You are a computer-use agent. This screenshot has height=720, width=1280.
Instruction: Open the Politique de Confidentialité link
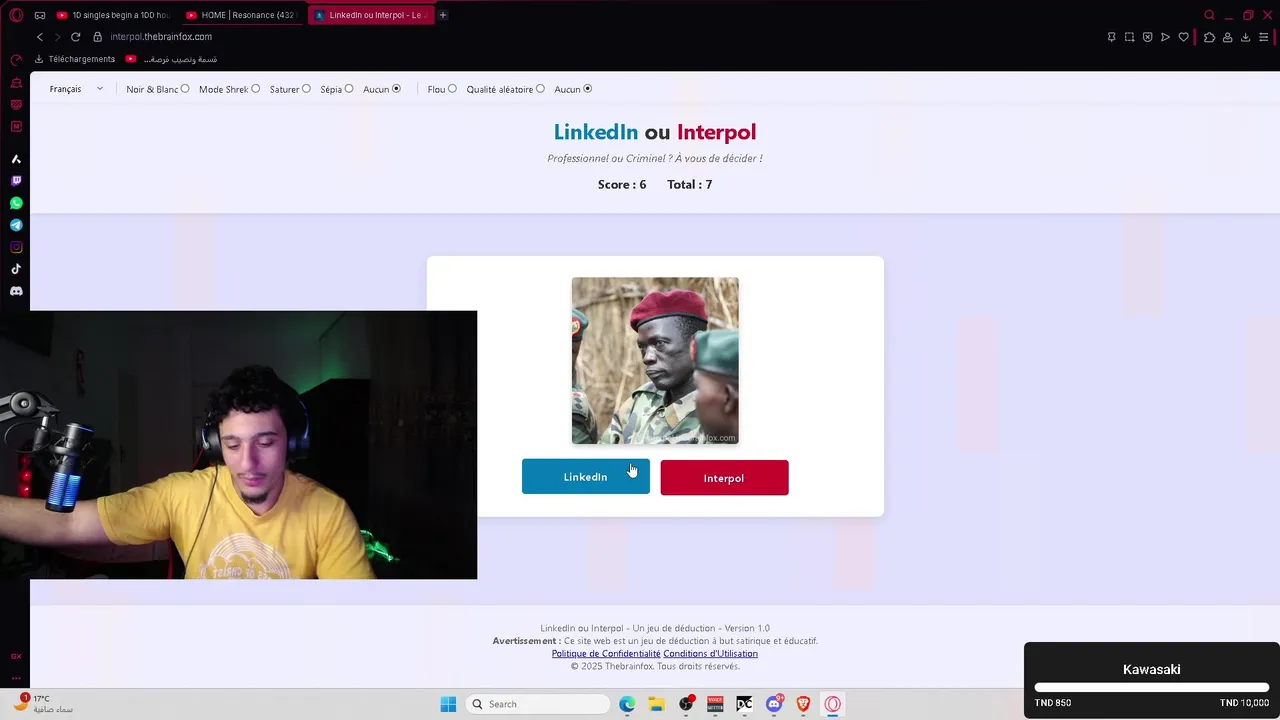click(606, 654)
